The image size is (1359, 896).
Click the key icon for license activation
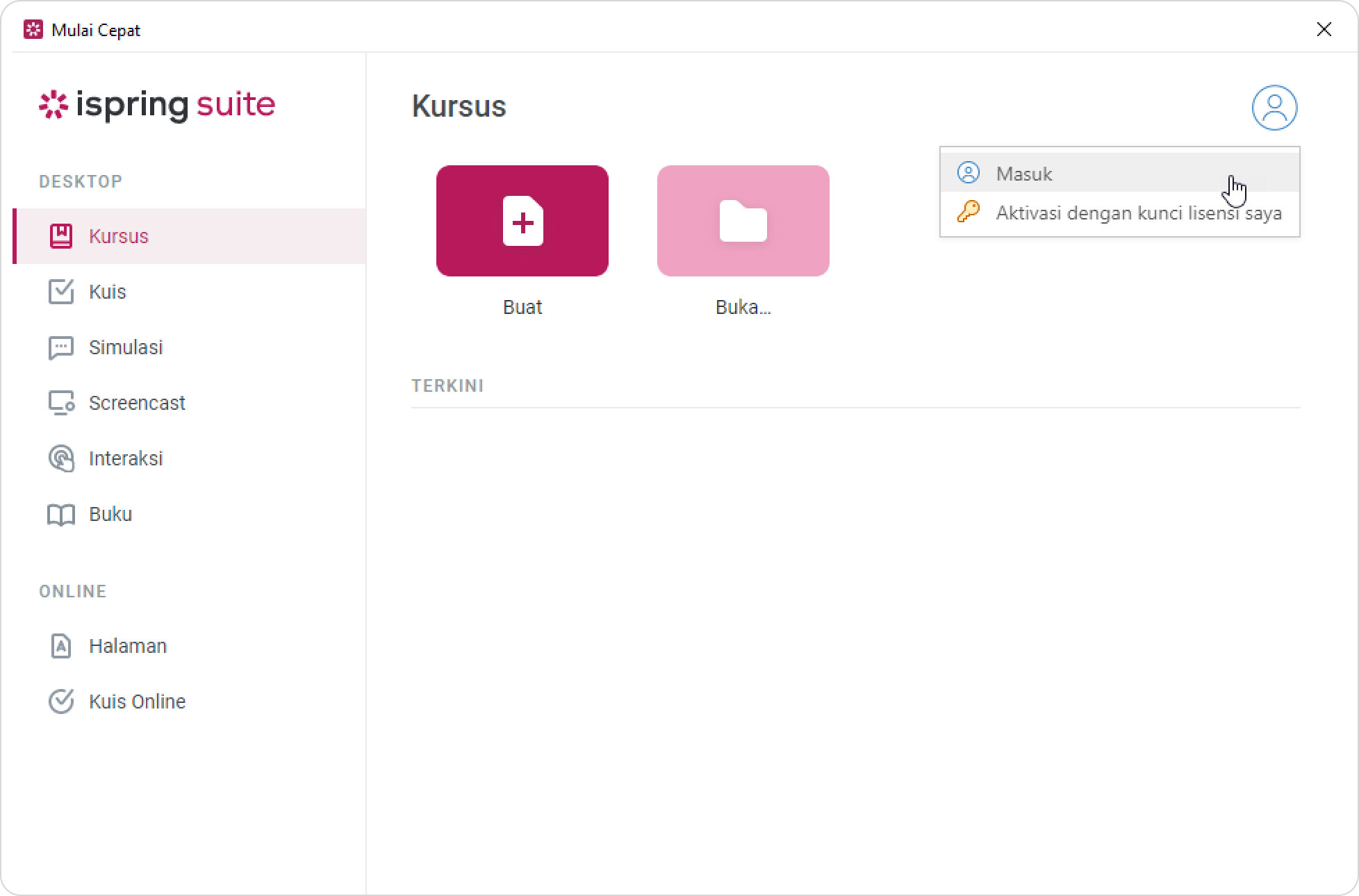(x=969, y=211)
